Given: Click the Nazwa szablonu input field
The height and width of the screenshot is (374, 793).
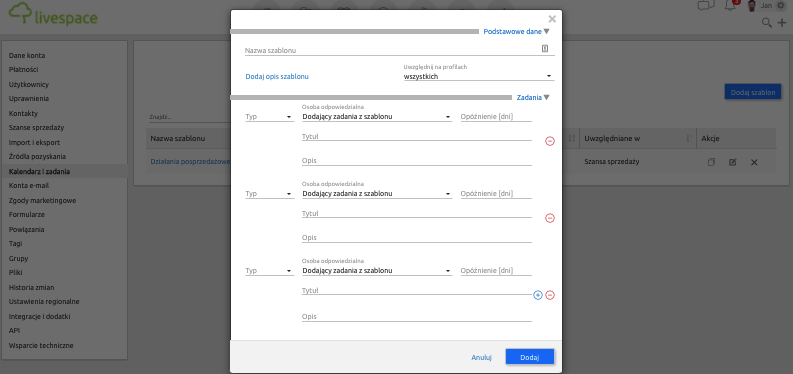Looking at the screenshot, I should pos(400,50).
